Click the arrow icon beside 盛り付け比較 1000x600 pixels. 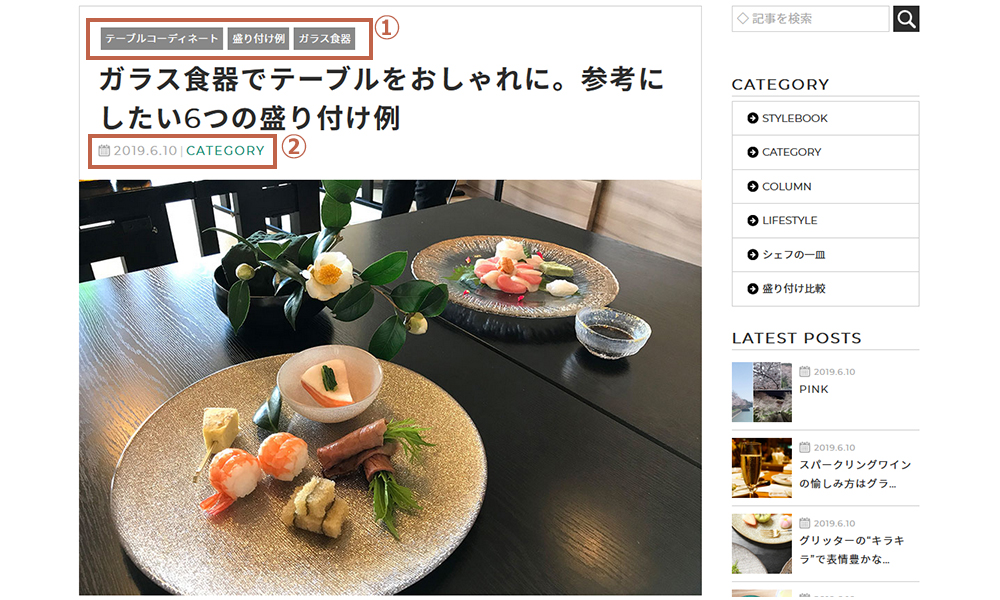753,288
